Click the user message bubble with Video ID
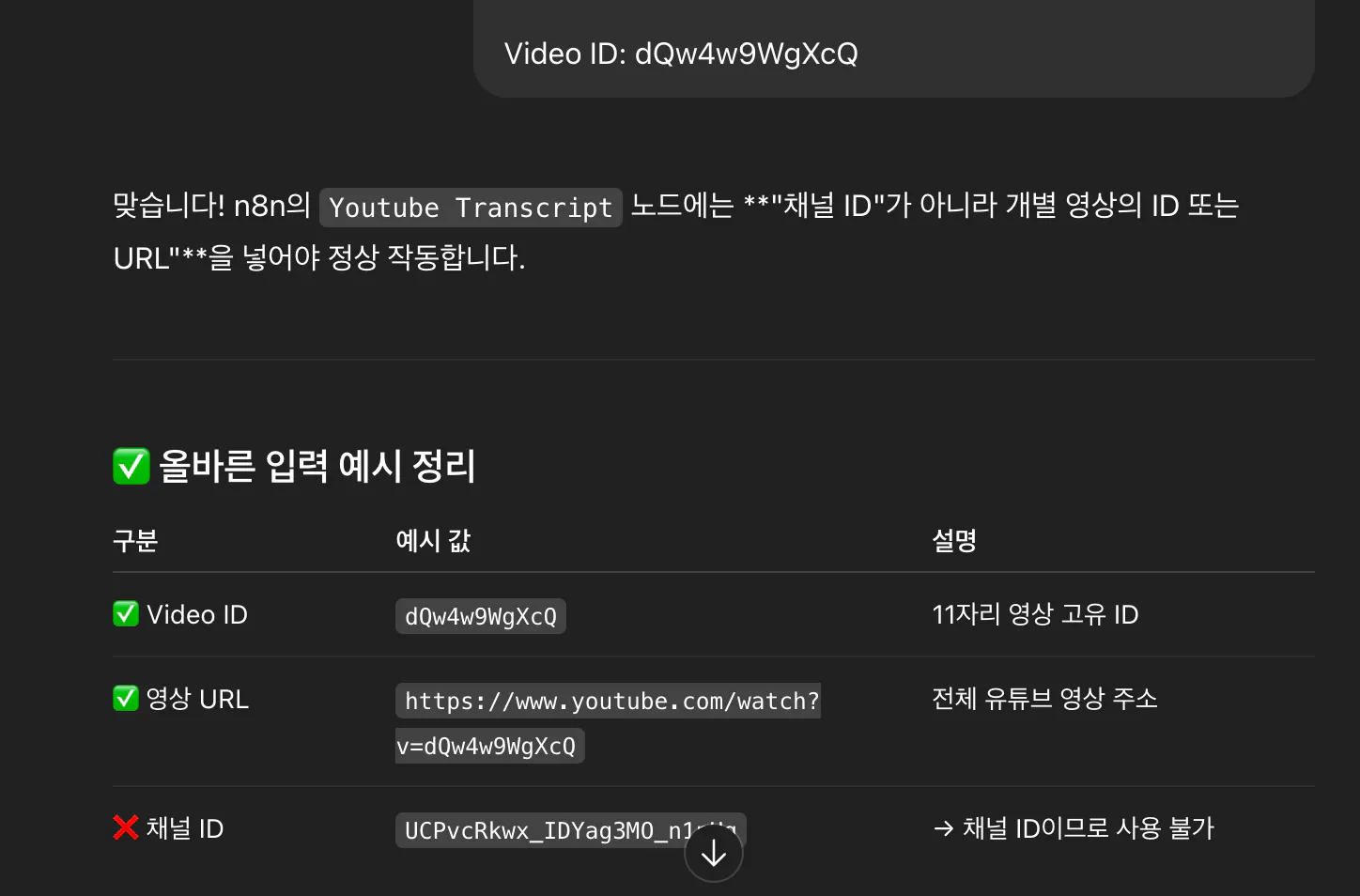Screen dimensions: 1360x896 tap(894, 47)
